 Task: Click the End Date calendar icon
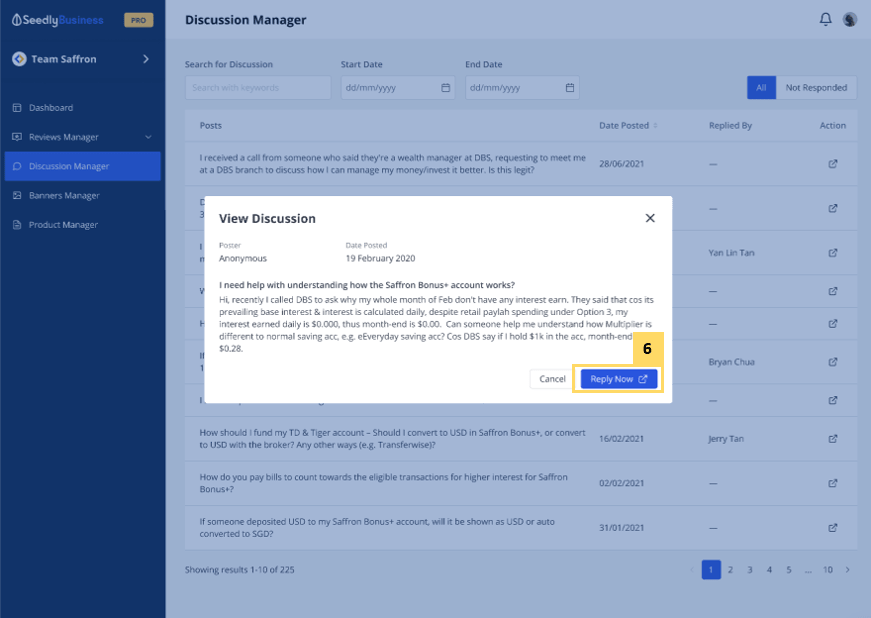click(570, 88)
